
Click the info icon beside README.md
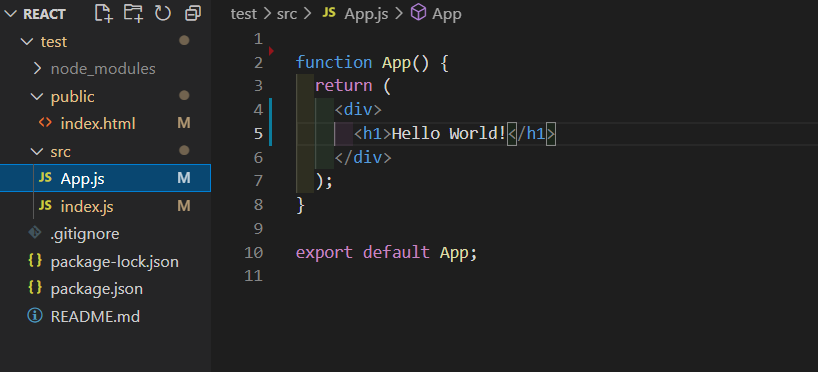click(35, 316)
